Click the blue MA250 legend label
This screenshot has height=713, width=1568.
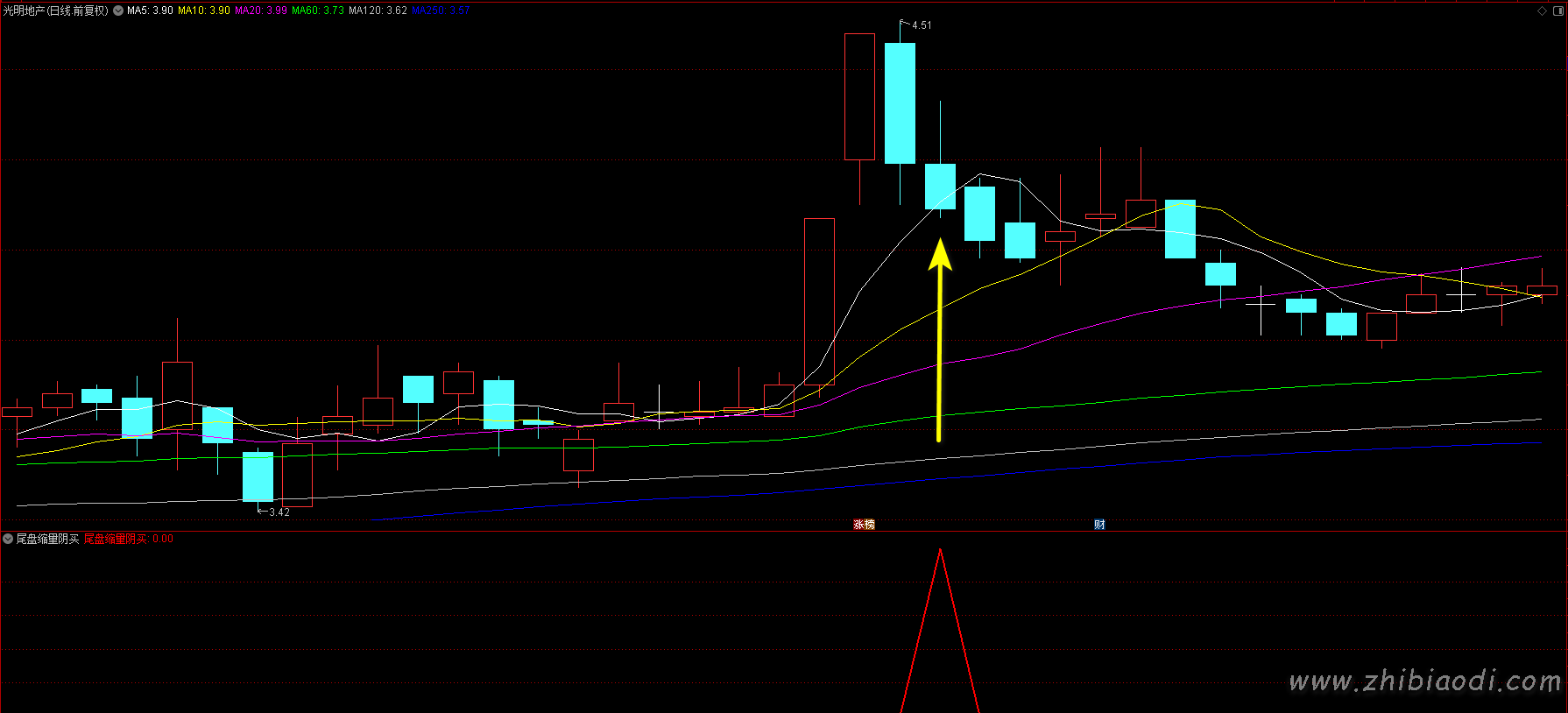click(x=441, y=11)
